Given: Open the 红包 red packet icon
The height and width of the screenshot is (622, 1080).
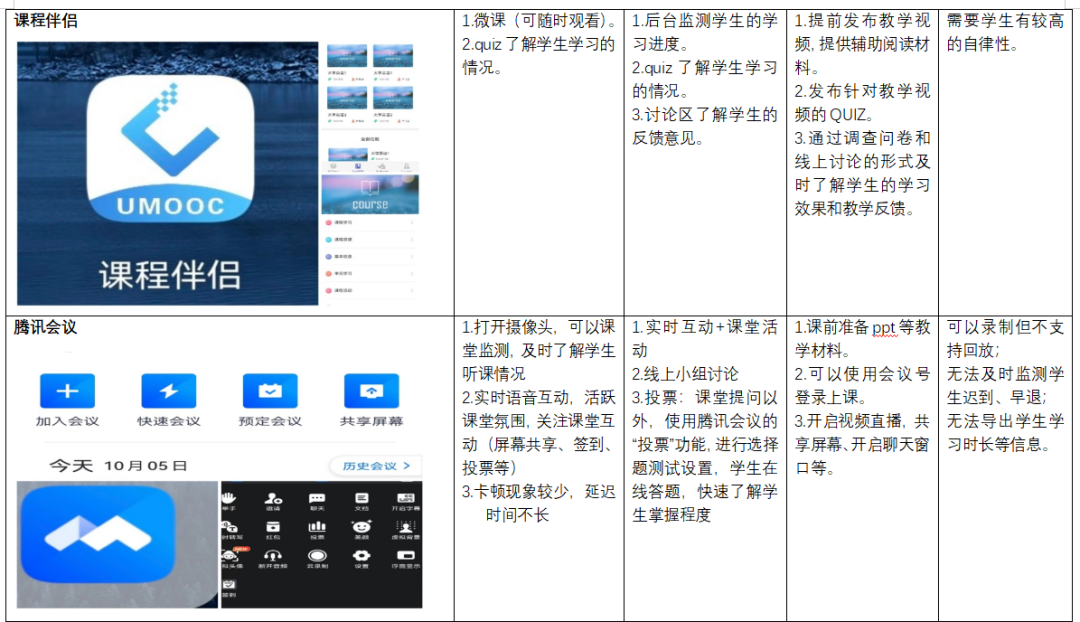Looking at the screenshot, I should tap(273, 527).
